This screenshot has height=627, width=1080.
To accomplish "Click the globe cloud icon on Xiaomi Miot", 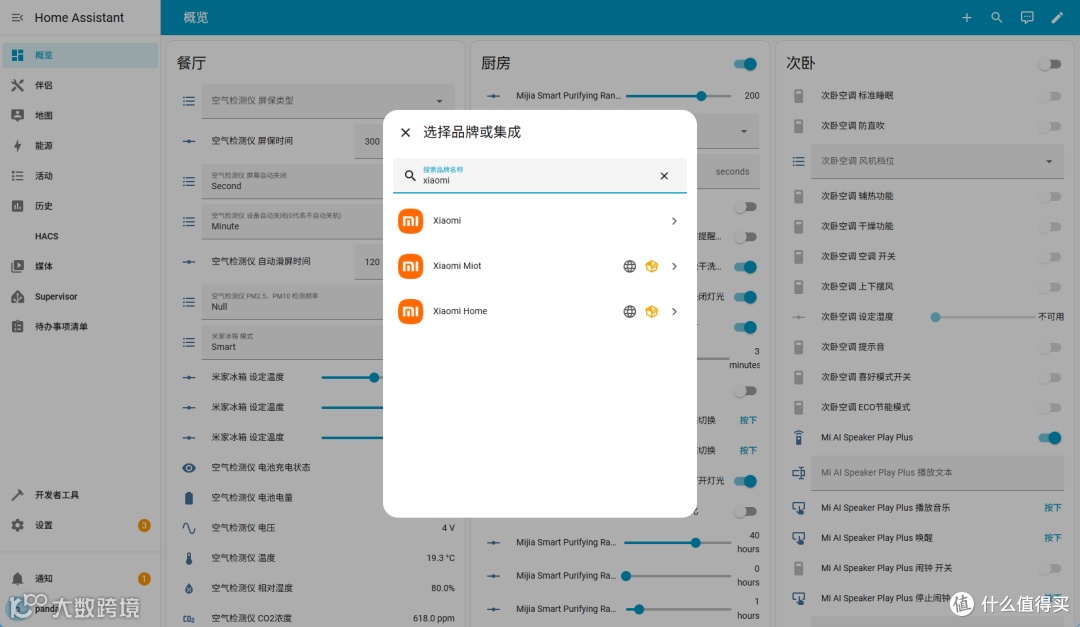I will point(630,266).
